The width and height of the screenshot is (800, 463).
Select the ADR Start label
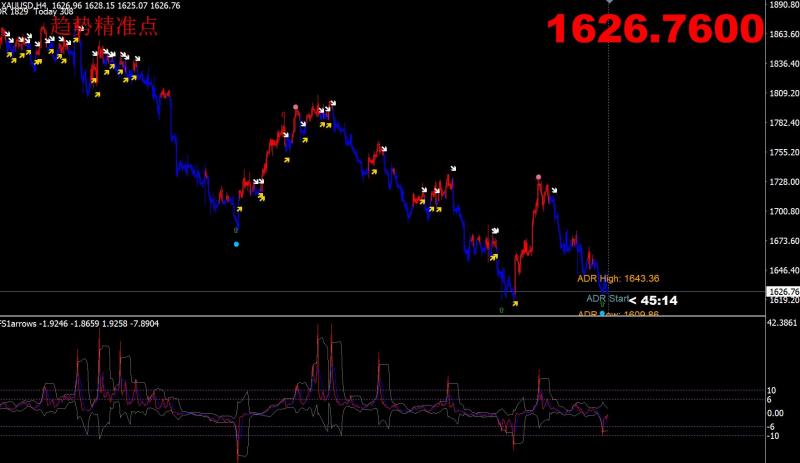point(607,298)
